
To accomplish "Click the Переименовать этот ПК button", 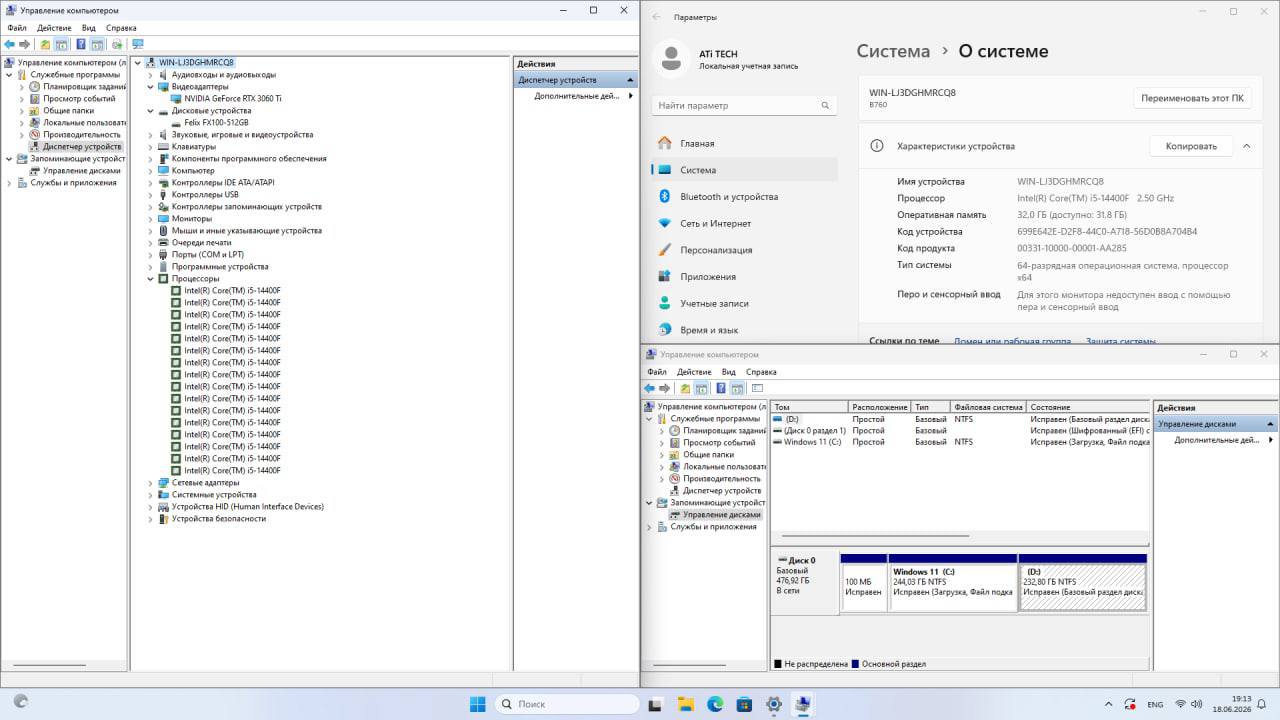I will [1192, 98].
